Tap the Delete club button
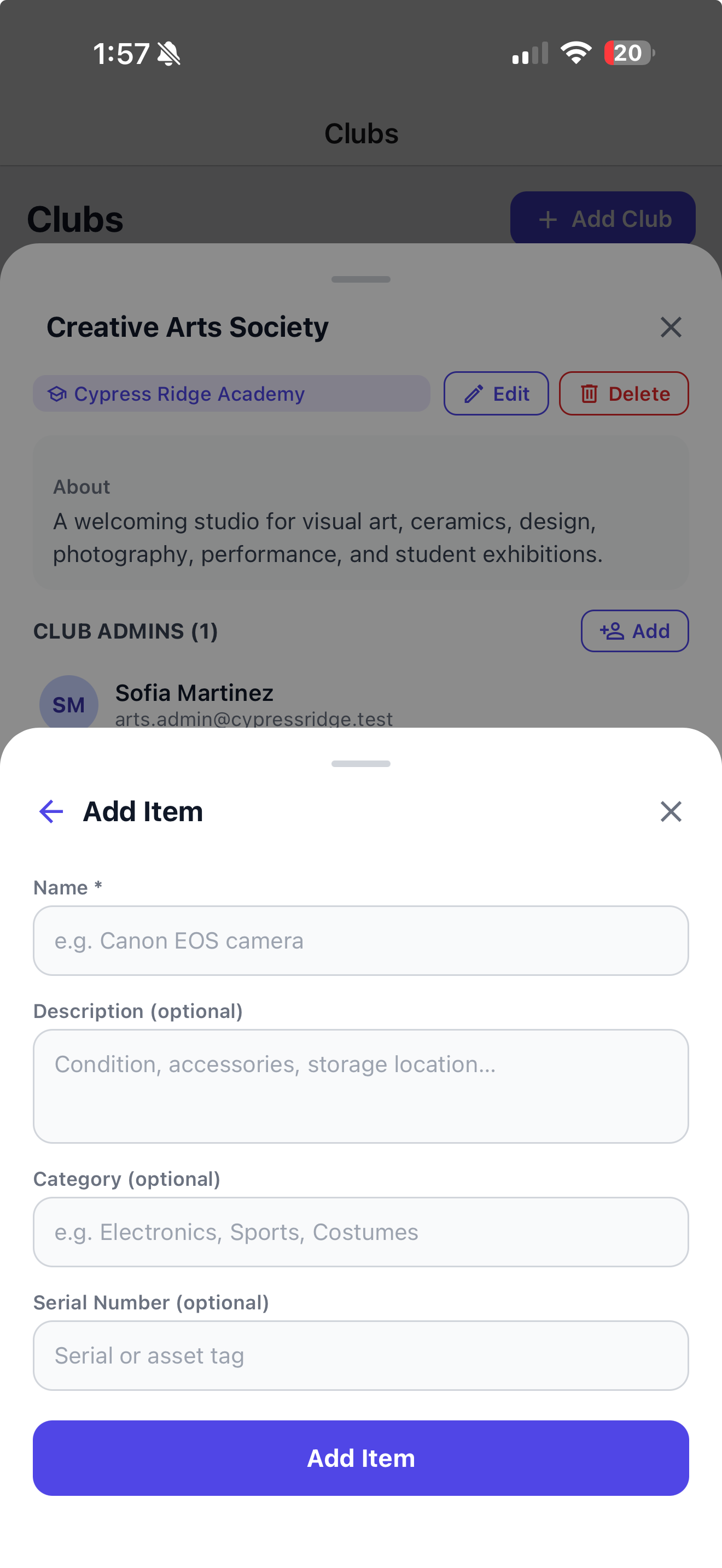 pos(624,394)
